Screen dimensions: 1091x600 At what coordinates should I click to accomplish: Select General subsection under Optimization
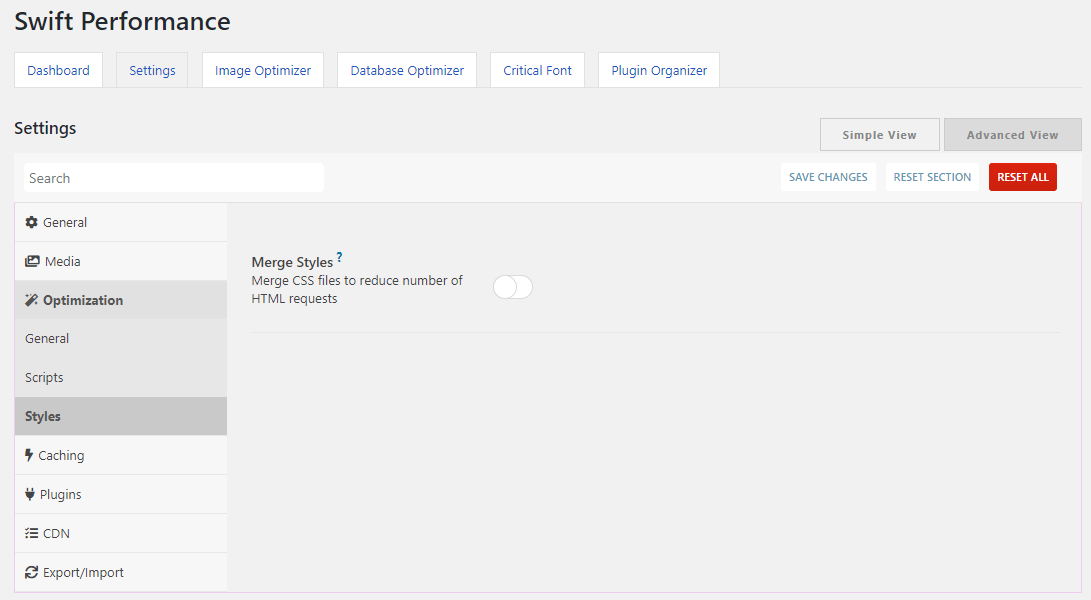121,338
